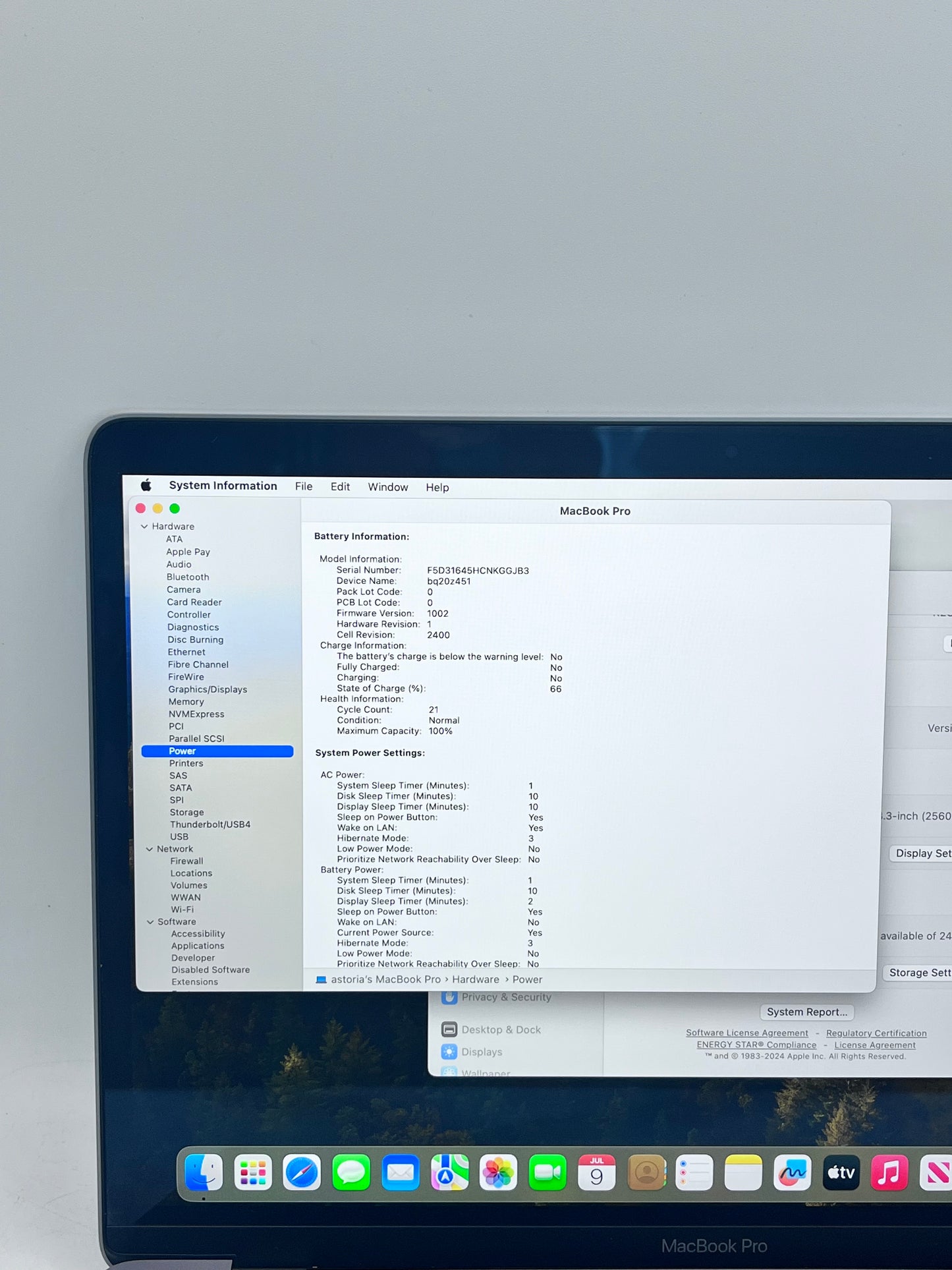
Task: Select Power in the sidebar
Action: pyautogui.click(x=217, y=751)
